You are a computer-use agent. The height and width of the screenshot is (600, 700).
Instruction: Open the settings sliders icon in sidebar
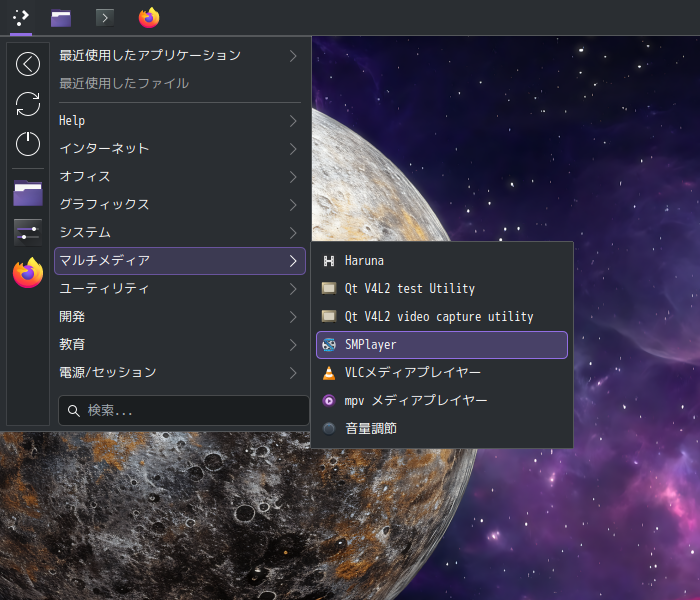click(28, 232)
